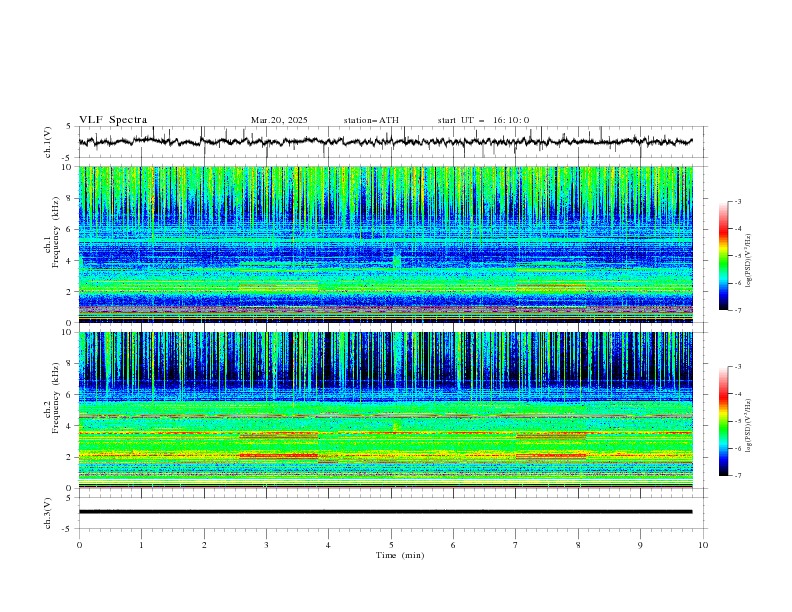This screenshot has width=792, height=612.
Task: Click the ch.2 color bar log(PSD) label
Action: point(749,426)
